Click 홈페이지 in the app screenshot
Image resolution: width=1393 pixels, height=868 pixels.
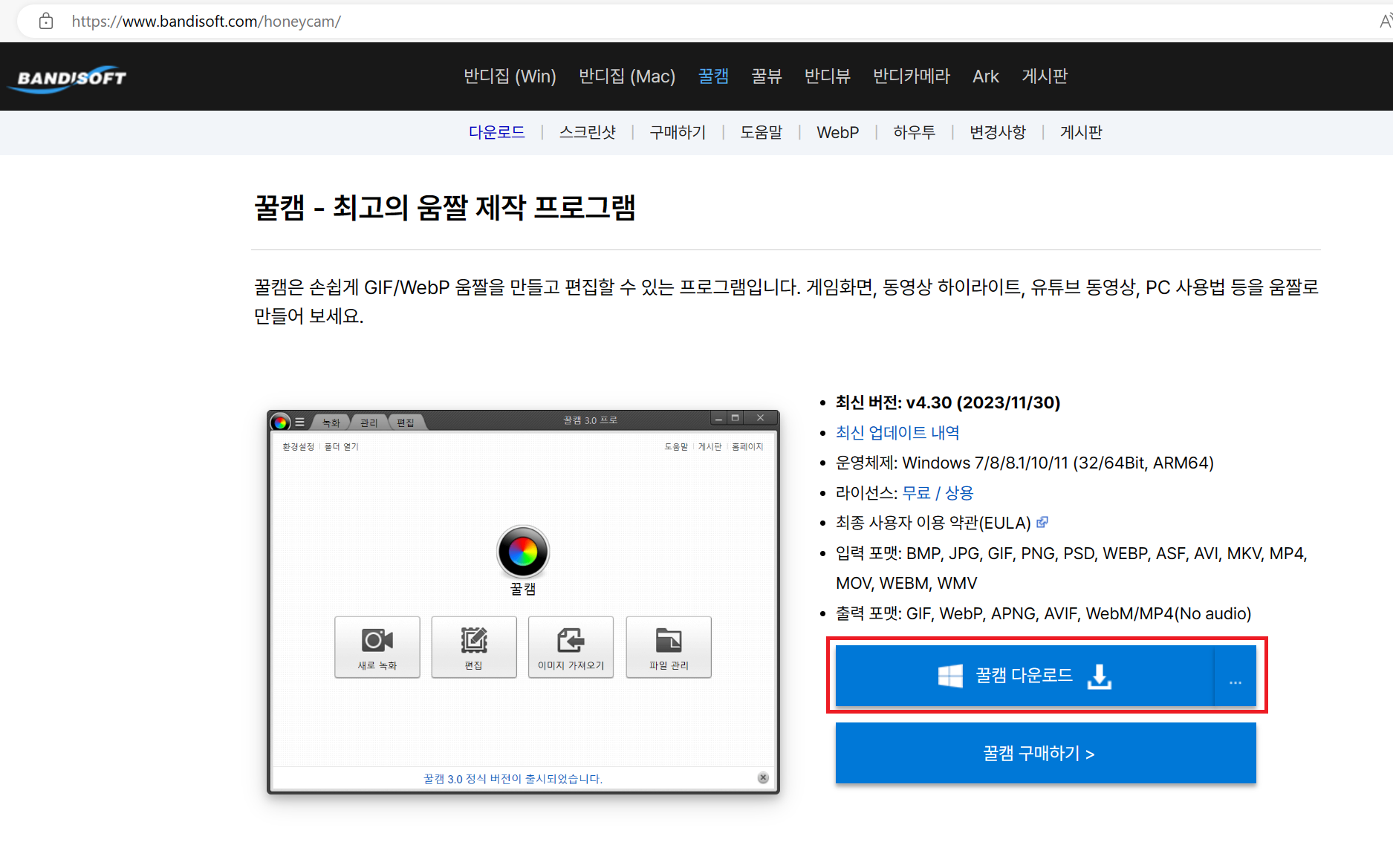747,447
